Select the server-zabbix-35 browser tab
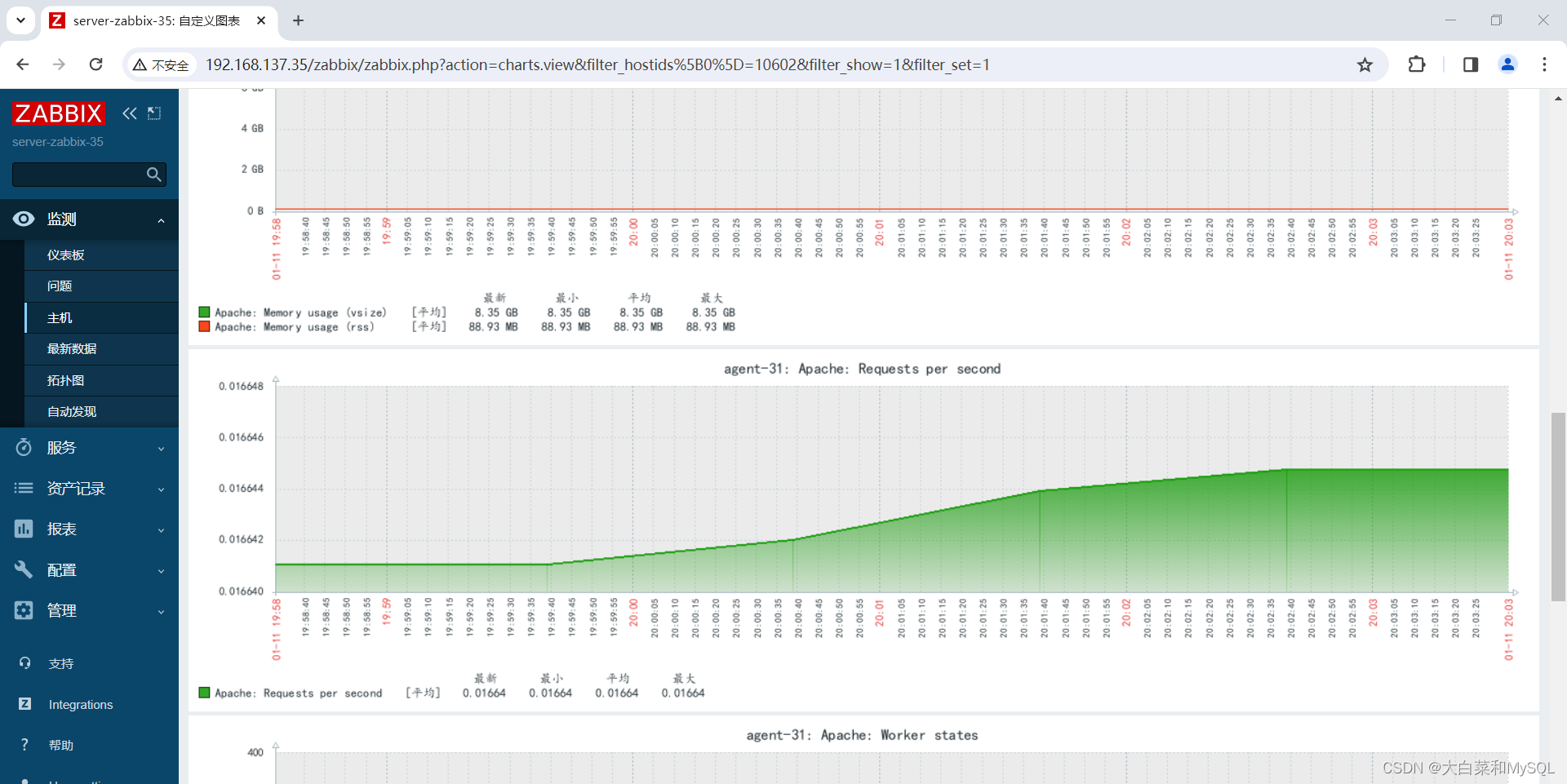This screenshot has width=1567, height=784. [x=158, y=21]
